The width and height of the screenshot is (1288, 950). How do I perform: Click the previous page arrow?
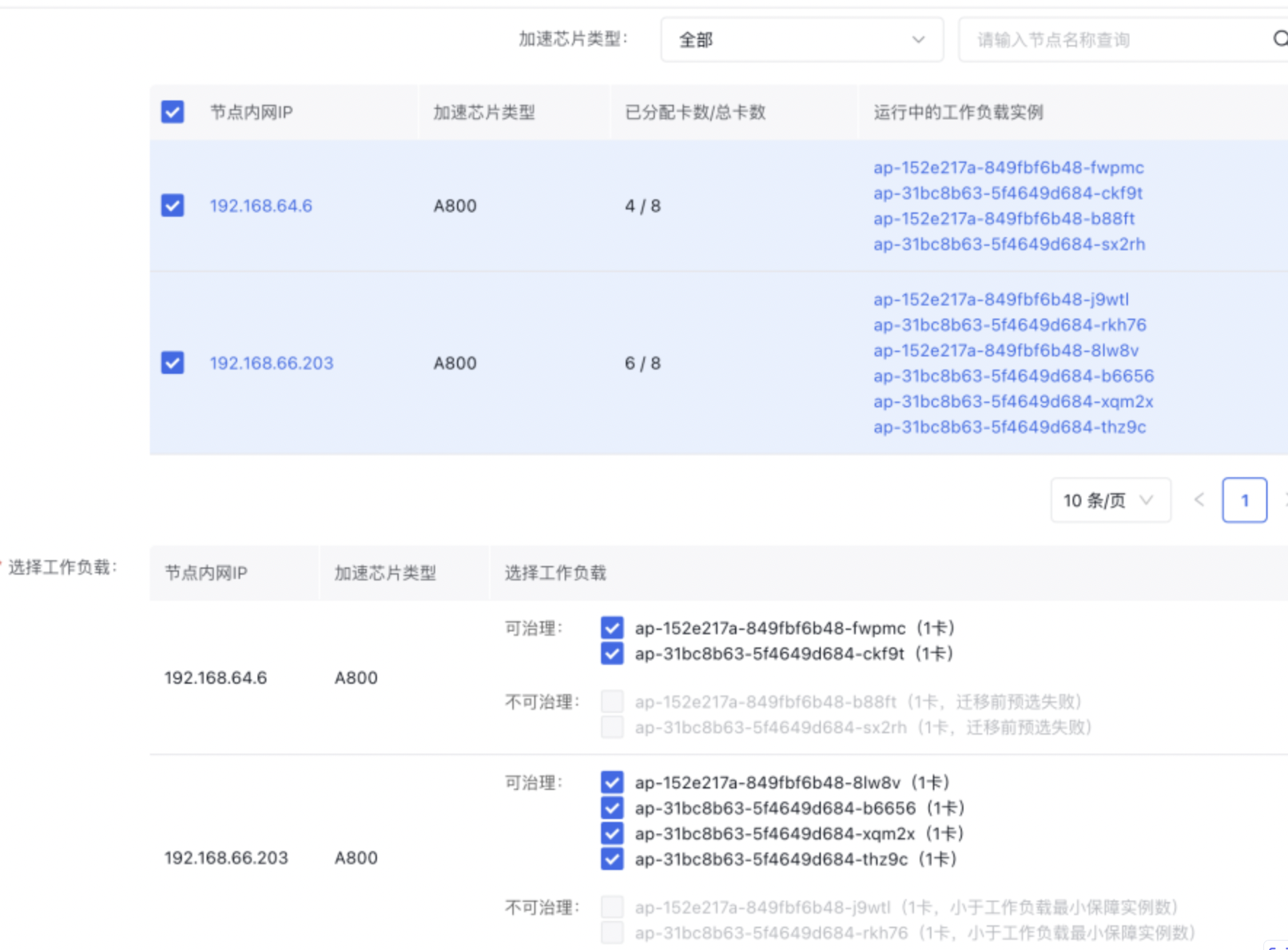pyautogui.click(x=1199, y=500)
